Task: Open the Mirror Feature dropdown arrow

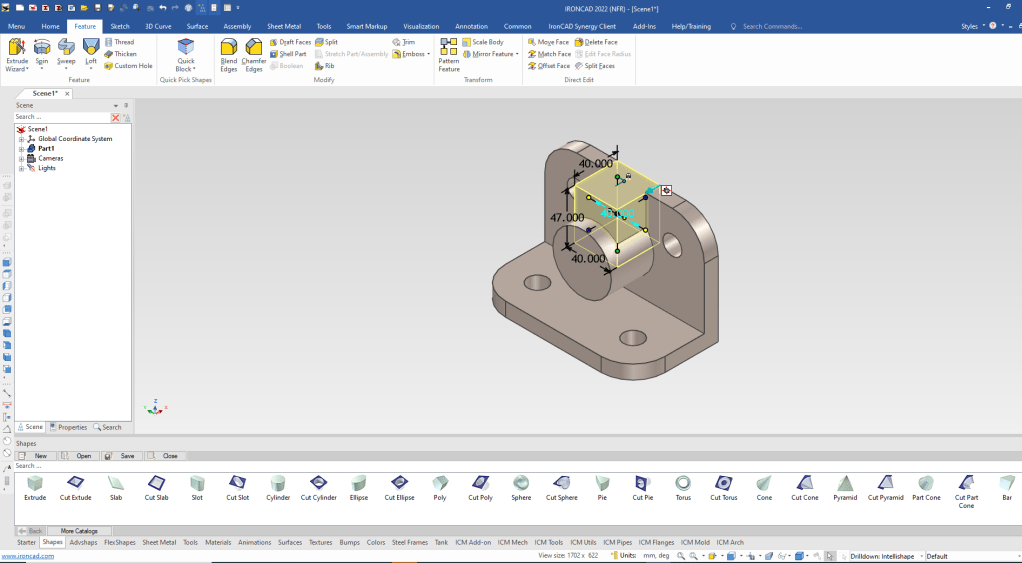Action: (x=517, y=54)
